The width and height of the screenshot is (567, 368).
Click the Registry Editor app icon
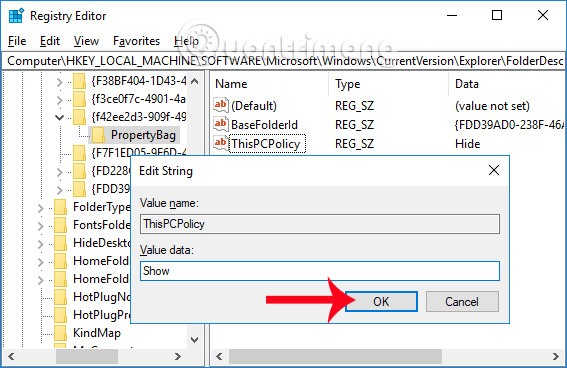(x=16, y=16)
